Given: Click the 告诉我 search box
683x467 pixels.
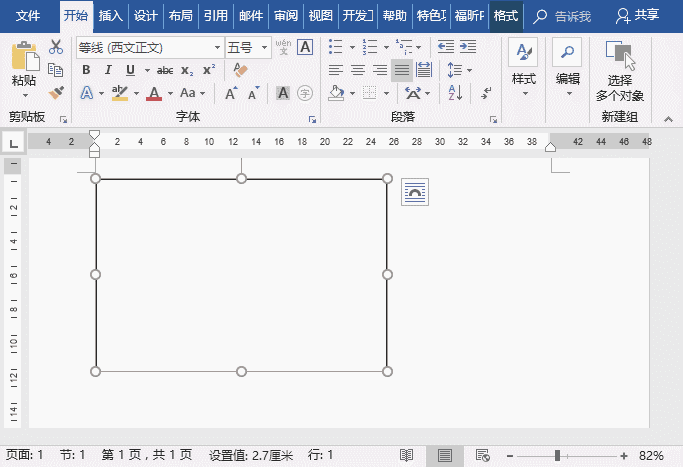Looking at the screenshot, I should (x=572, y=16).
